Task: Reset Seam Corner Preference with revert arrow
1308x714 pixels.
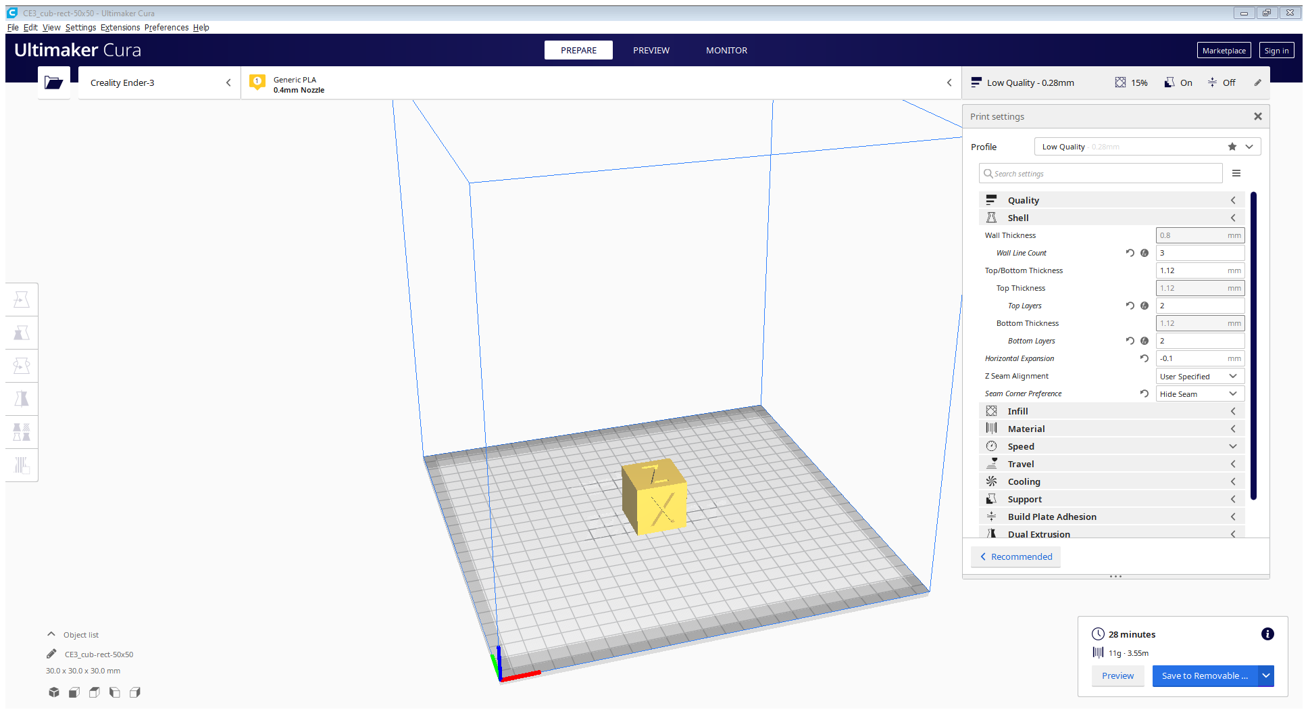Action: pyautogui.click(x=1145, y=394)
